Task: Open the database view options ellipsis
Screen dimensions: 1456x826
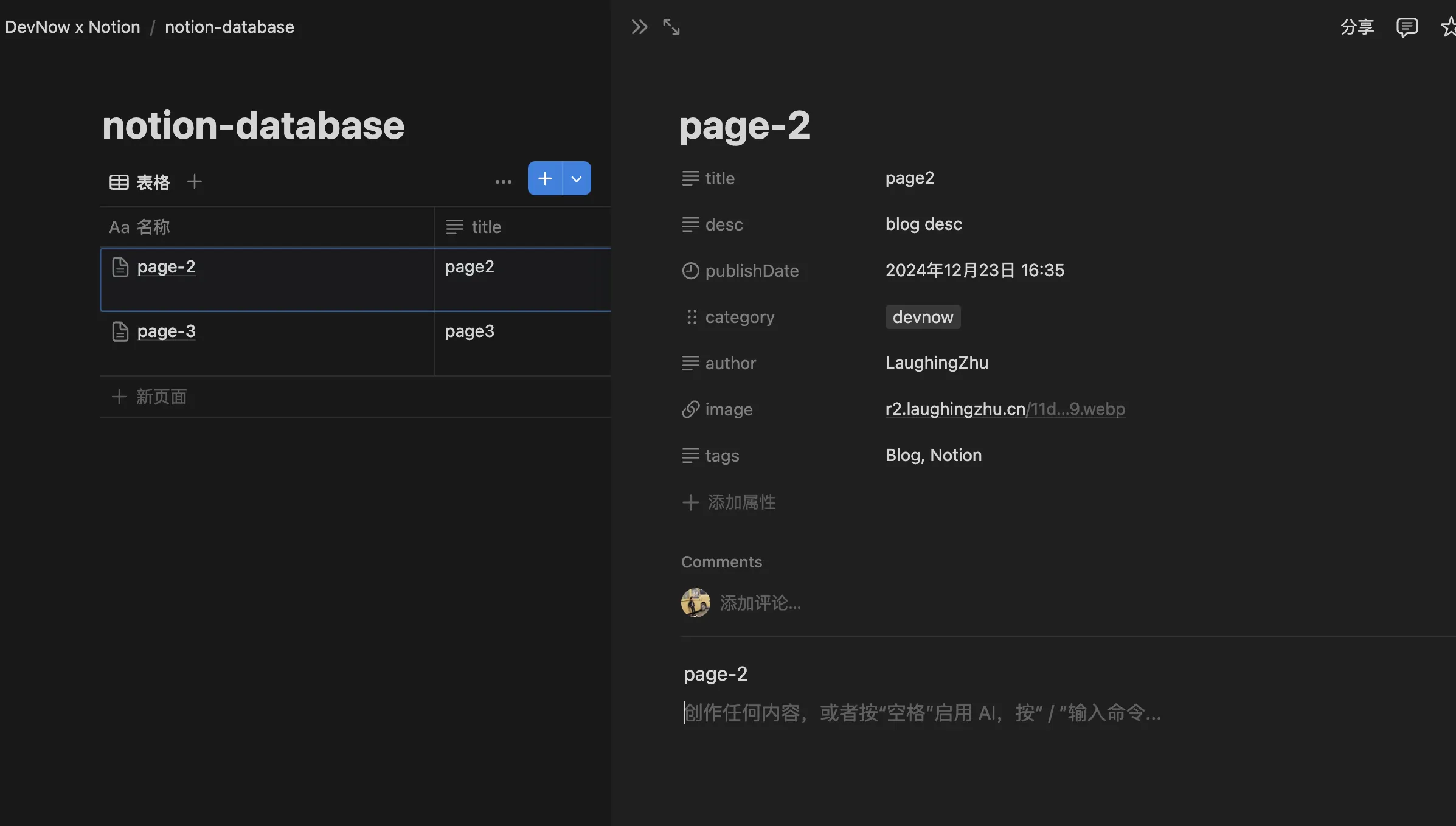Action: pyautogui.click(x=503, y=182)
